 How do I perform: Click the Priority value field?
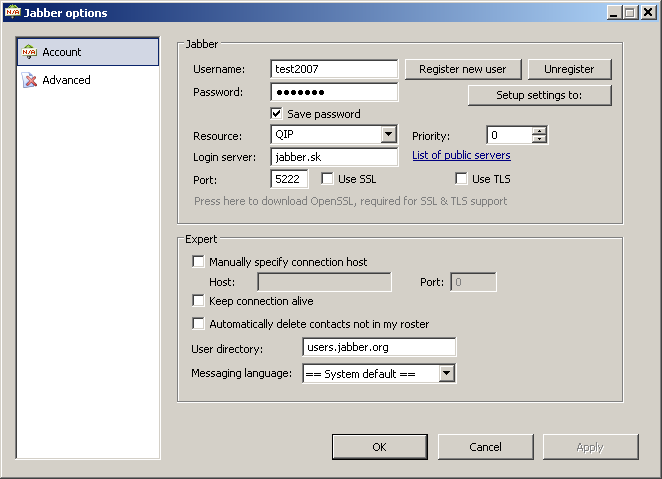[510, 135]
